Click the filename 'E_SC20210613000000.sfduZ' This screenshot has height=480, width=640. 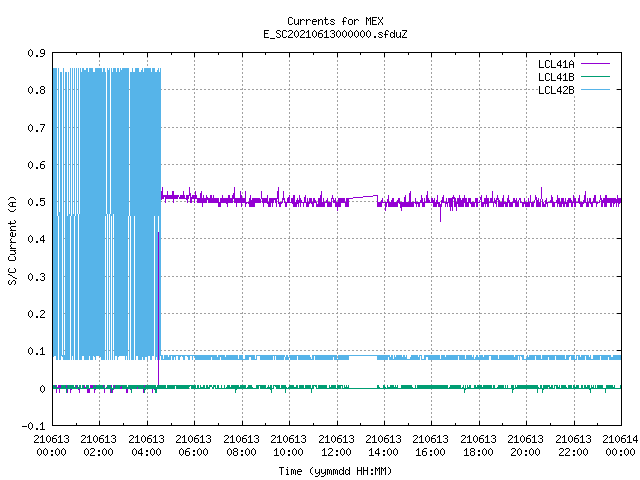(335, 34)
